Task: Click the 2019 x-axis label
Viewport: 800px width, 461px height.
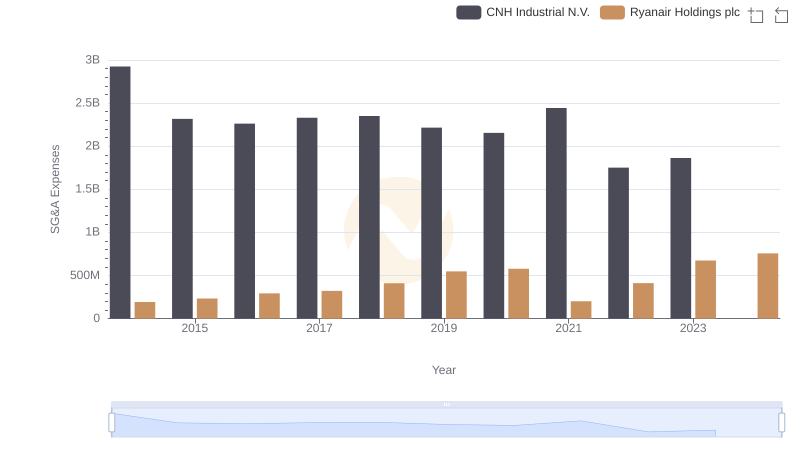Action: pos(444,328)
